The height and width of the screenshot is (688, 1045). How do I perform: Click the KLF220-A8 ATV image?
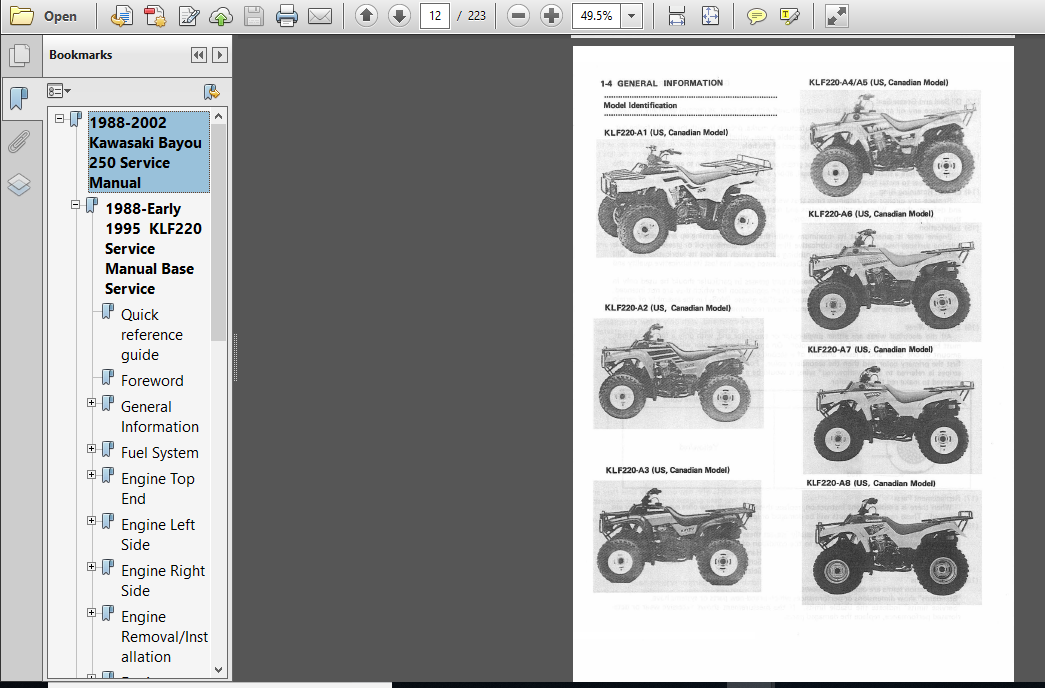tap(892, 547)
